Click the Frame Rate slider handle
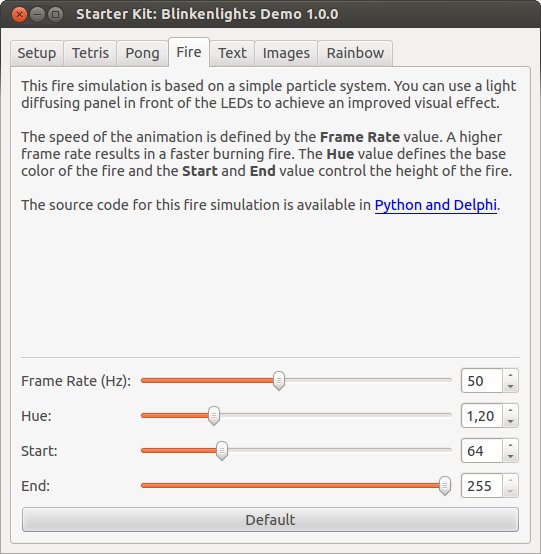The height and width of the screenshot is (554, 541). point(279,381)
